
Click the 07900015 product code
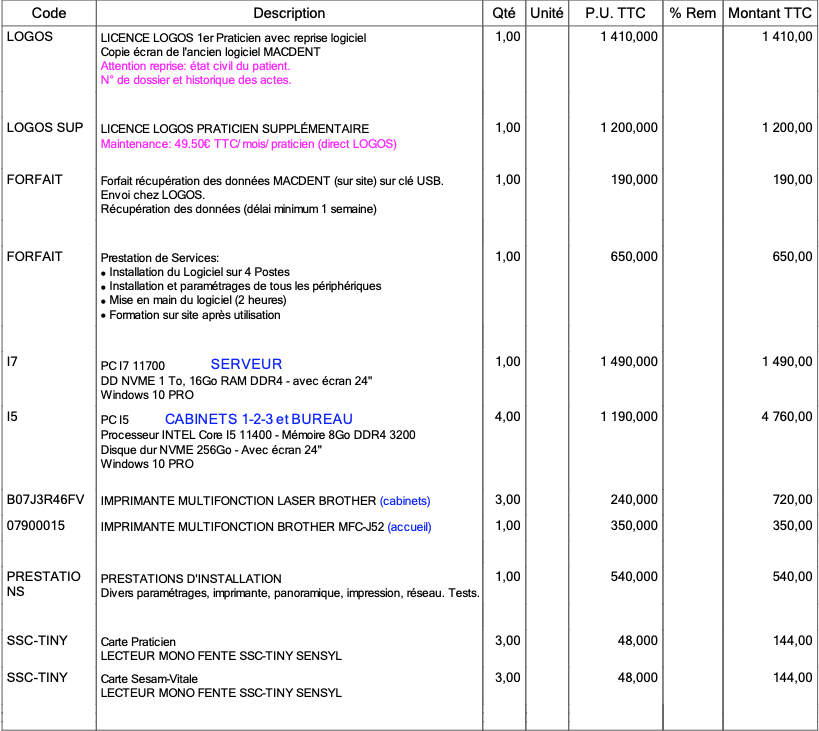(x=37, y=524)
